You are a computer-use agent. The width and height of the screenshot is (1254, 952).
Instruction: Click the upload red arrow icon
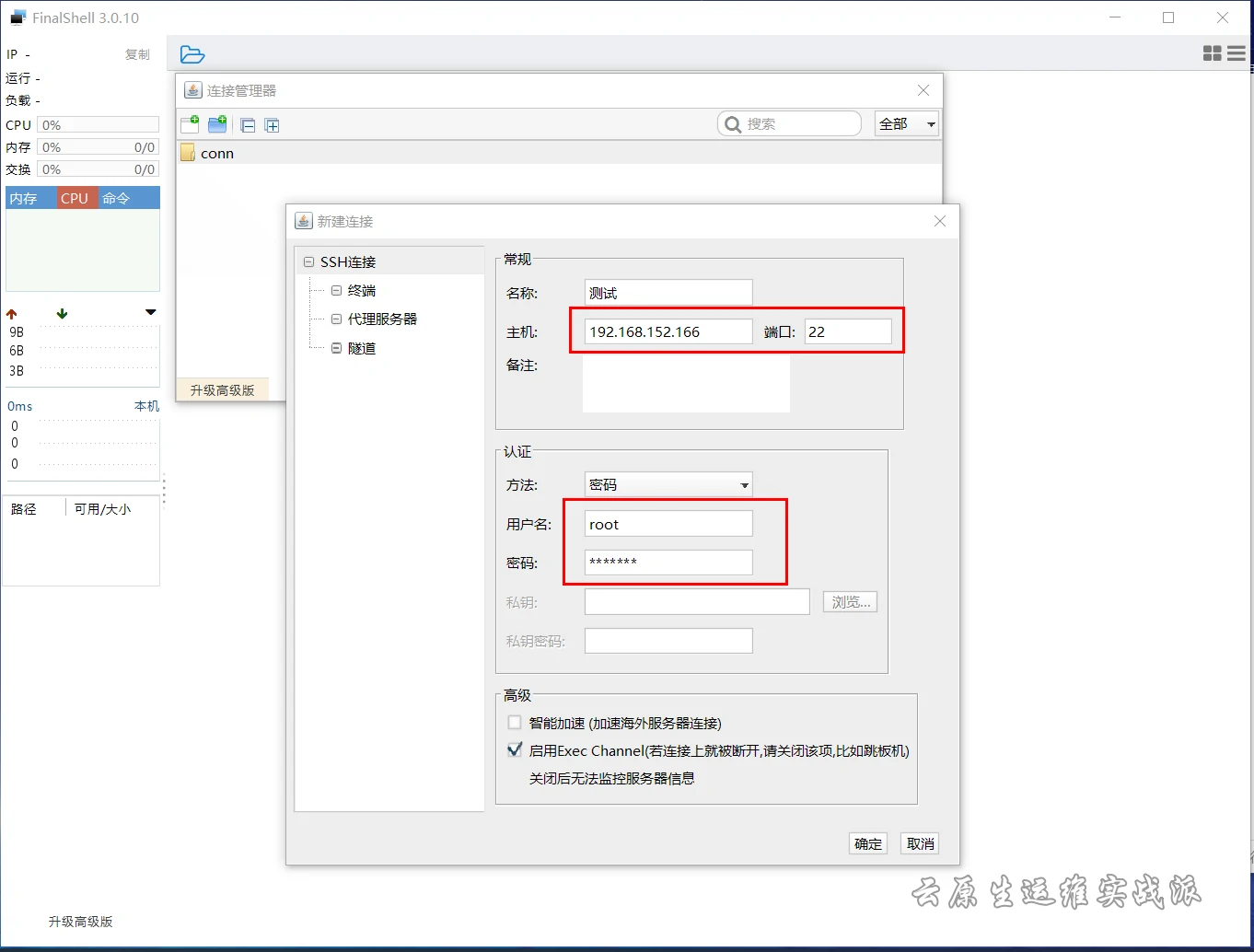pyautogui.click(x=12, y=314)
